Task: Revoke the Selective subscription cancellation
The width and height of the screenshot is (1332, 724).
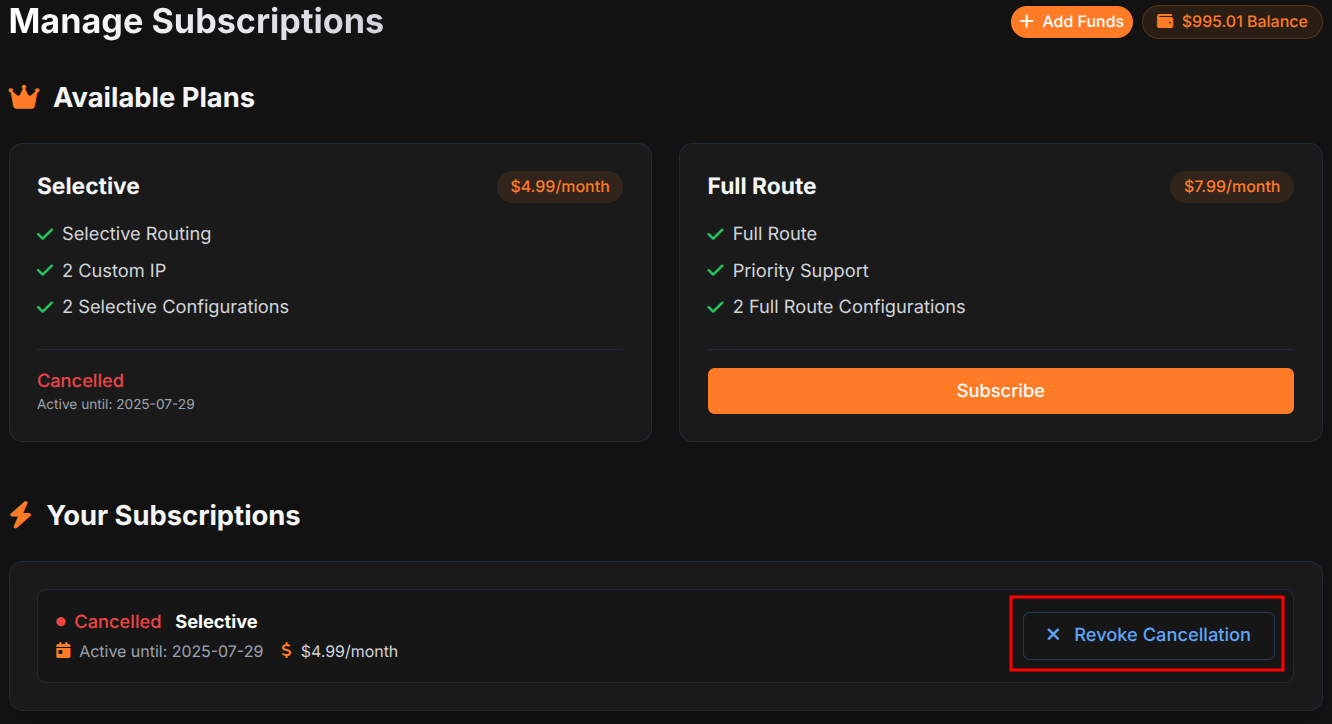Action: tap(1149, 635)
